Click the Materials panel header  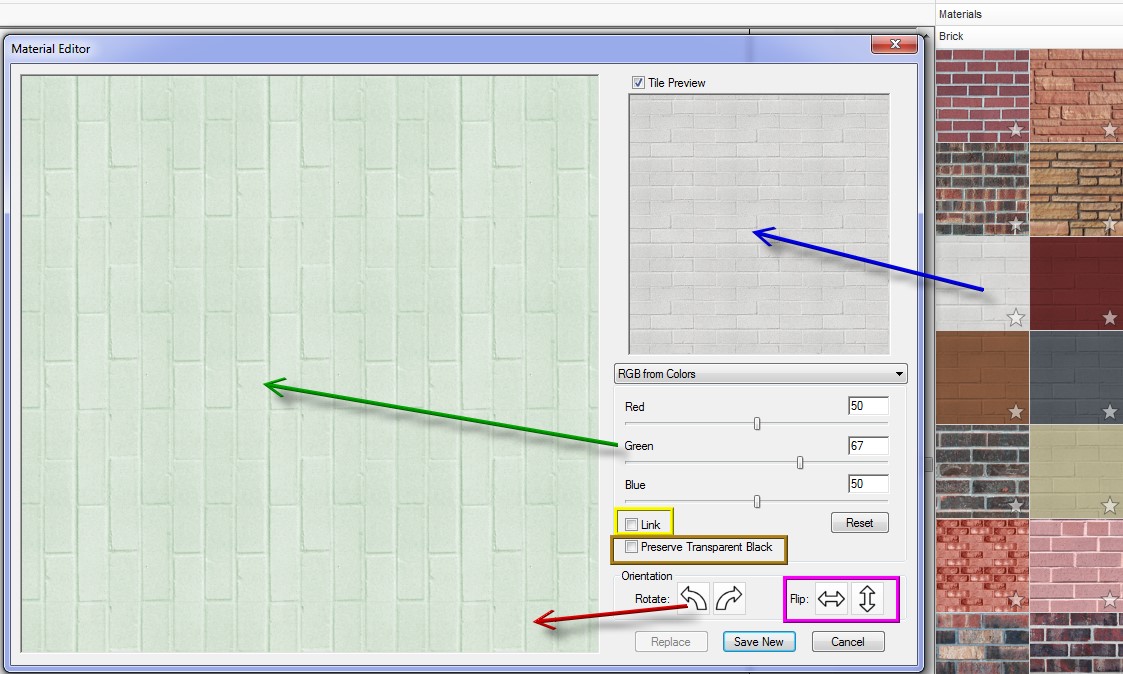coord(960,14)
